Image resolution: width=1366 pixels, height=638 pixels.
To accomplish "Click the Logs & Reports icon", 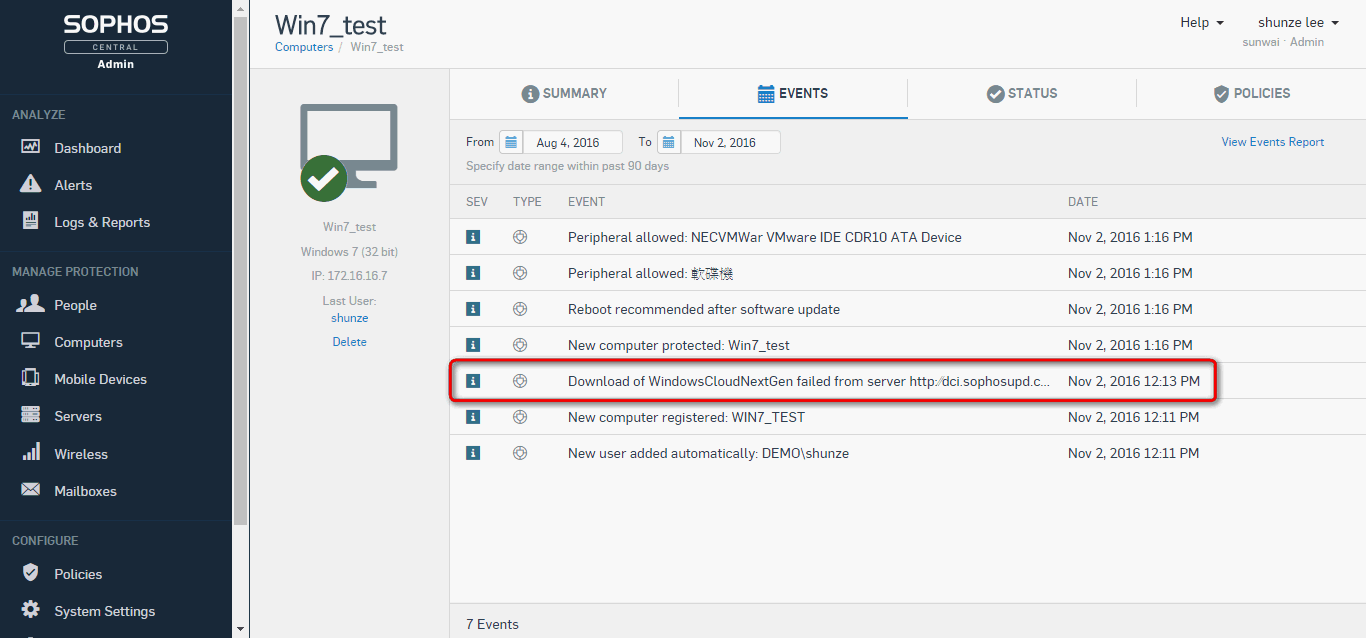I will pyautogui.click(x=31, y=221).
